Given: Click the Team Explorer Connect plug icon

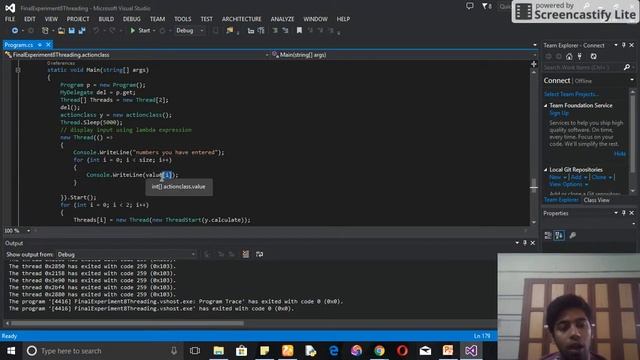Looking at the screenshot, I should click(580, 57).
